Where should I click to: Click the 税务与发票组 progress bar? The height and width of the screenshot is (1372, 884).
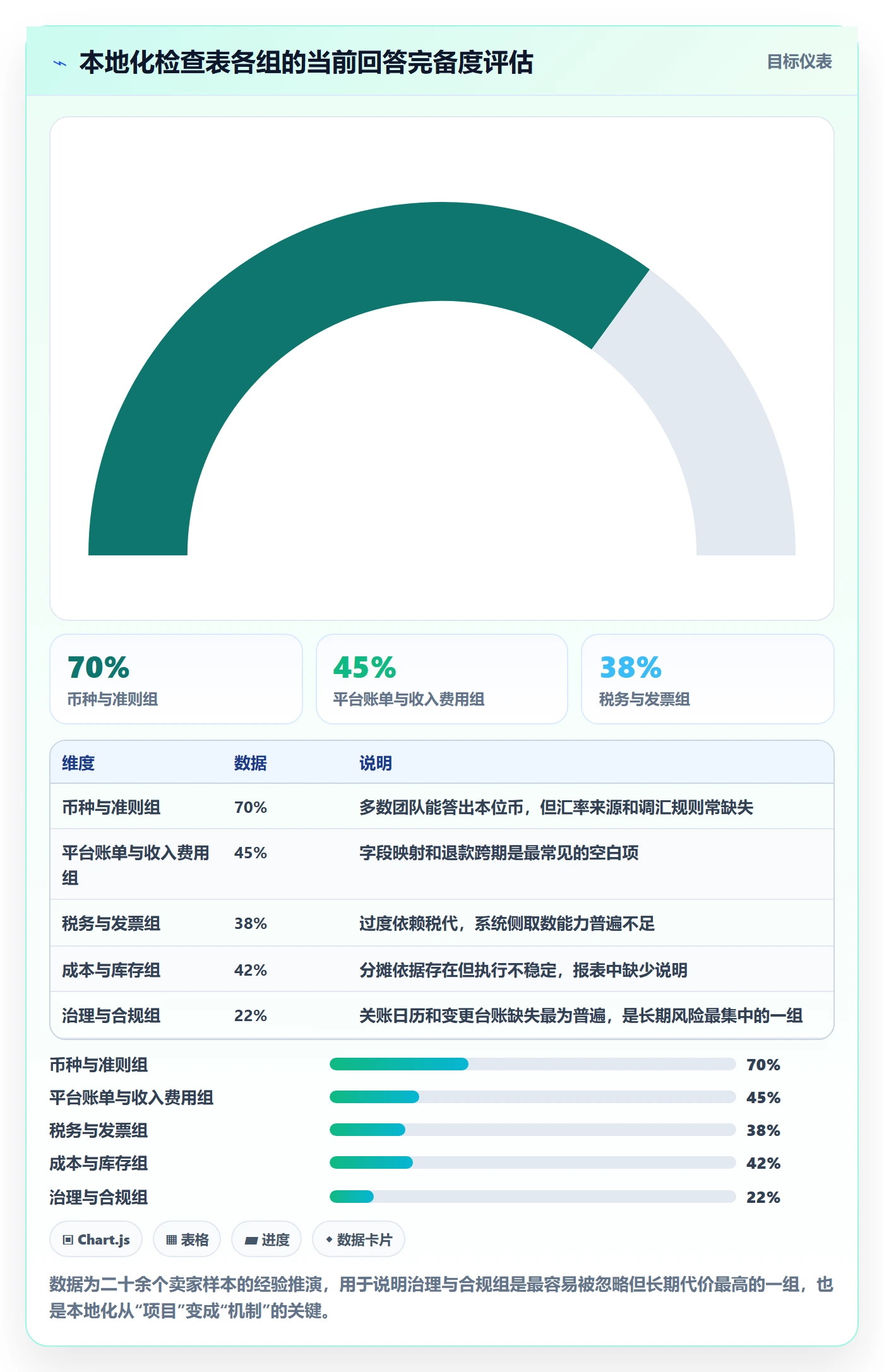coord(533,1130)
